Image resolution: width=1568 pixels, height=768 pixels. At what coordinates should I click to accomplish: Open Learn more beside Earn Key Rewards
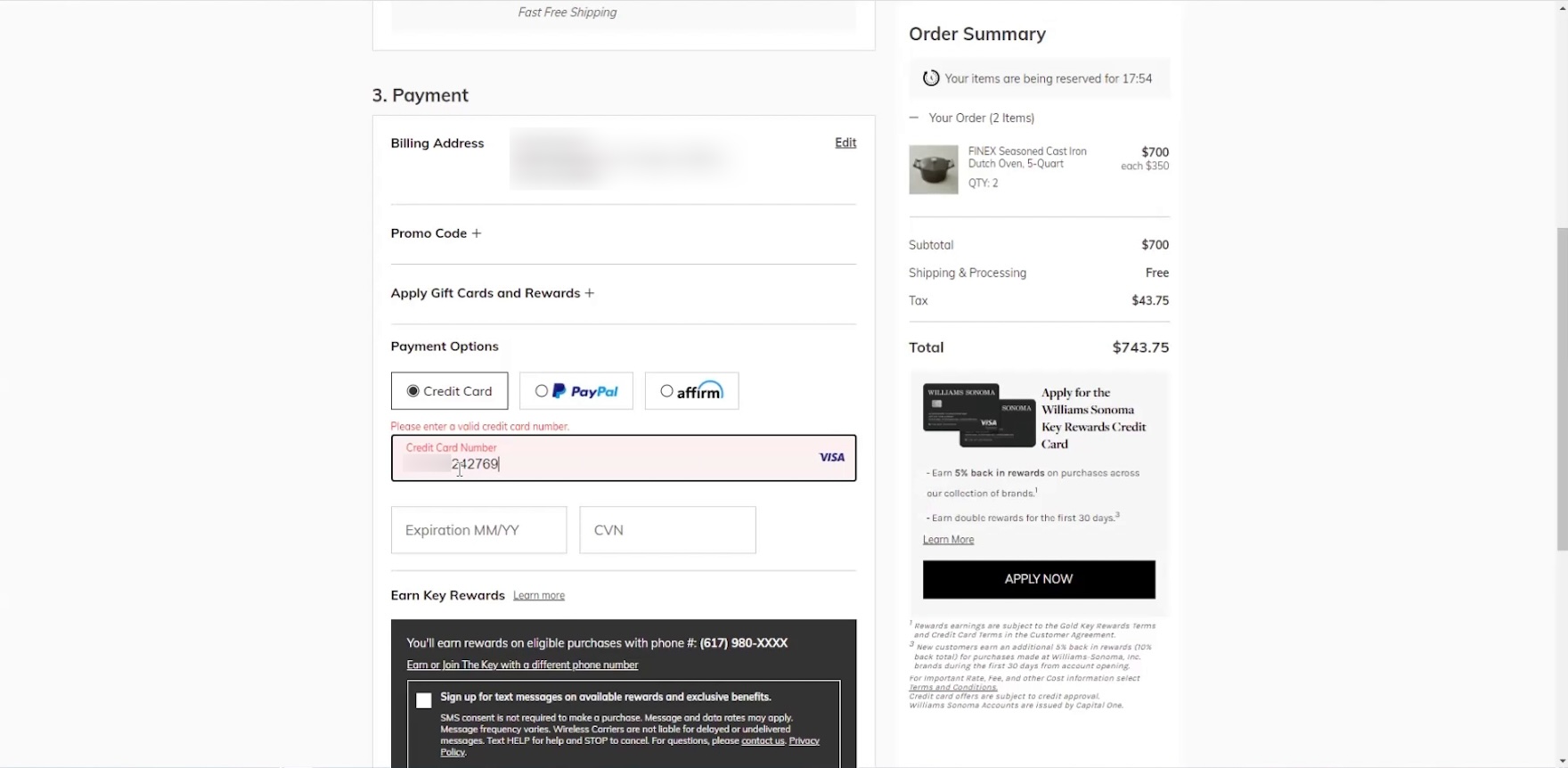click(x=539, y=595)
